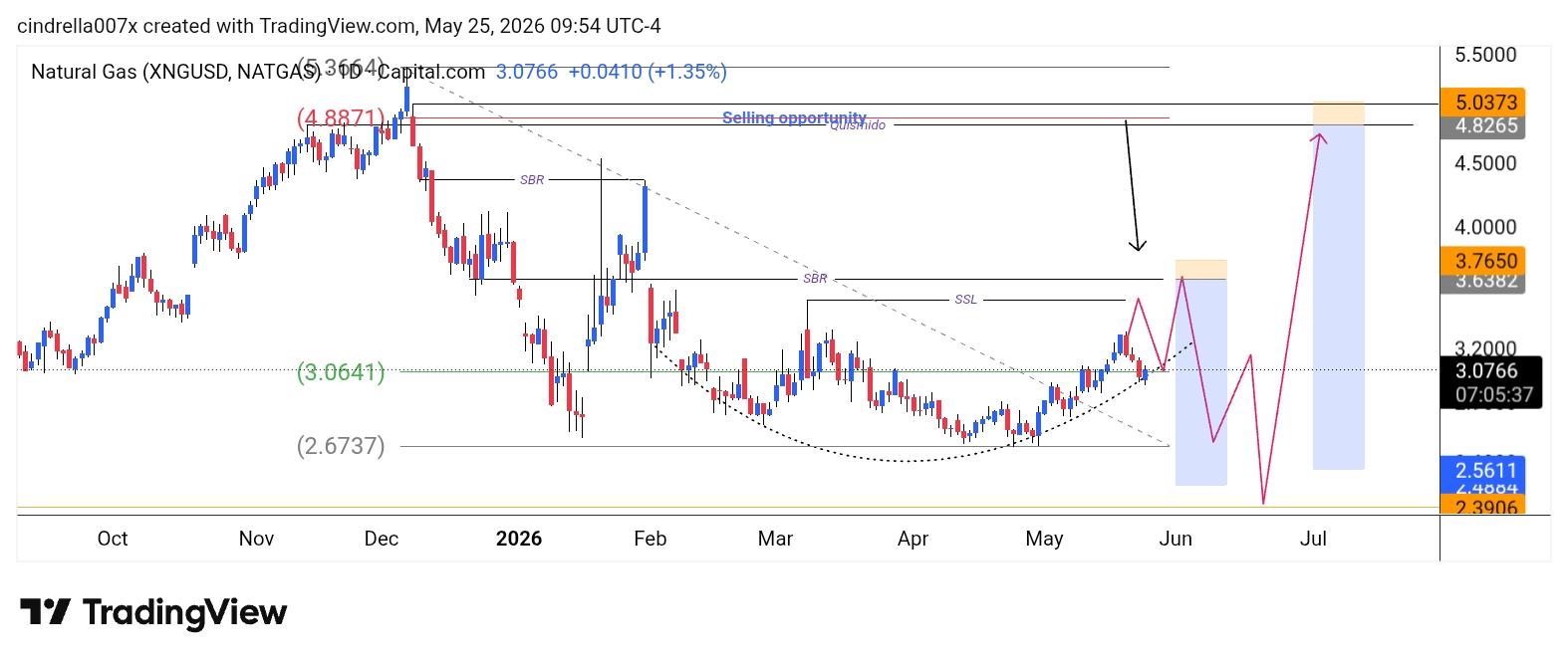Click the Selling opportunity annotation text
Image resolution: width=1568 pixels, height=663 pixels.
[794, 117]
